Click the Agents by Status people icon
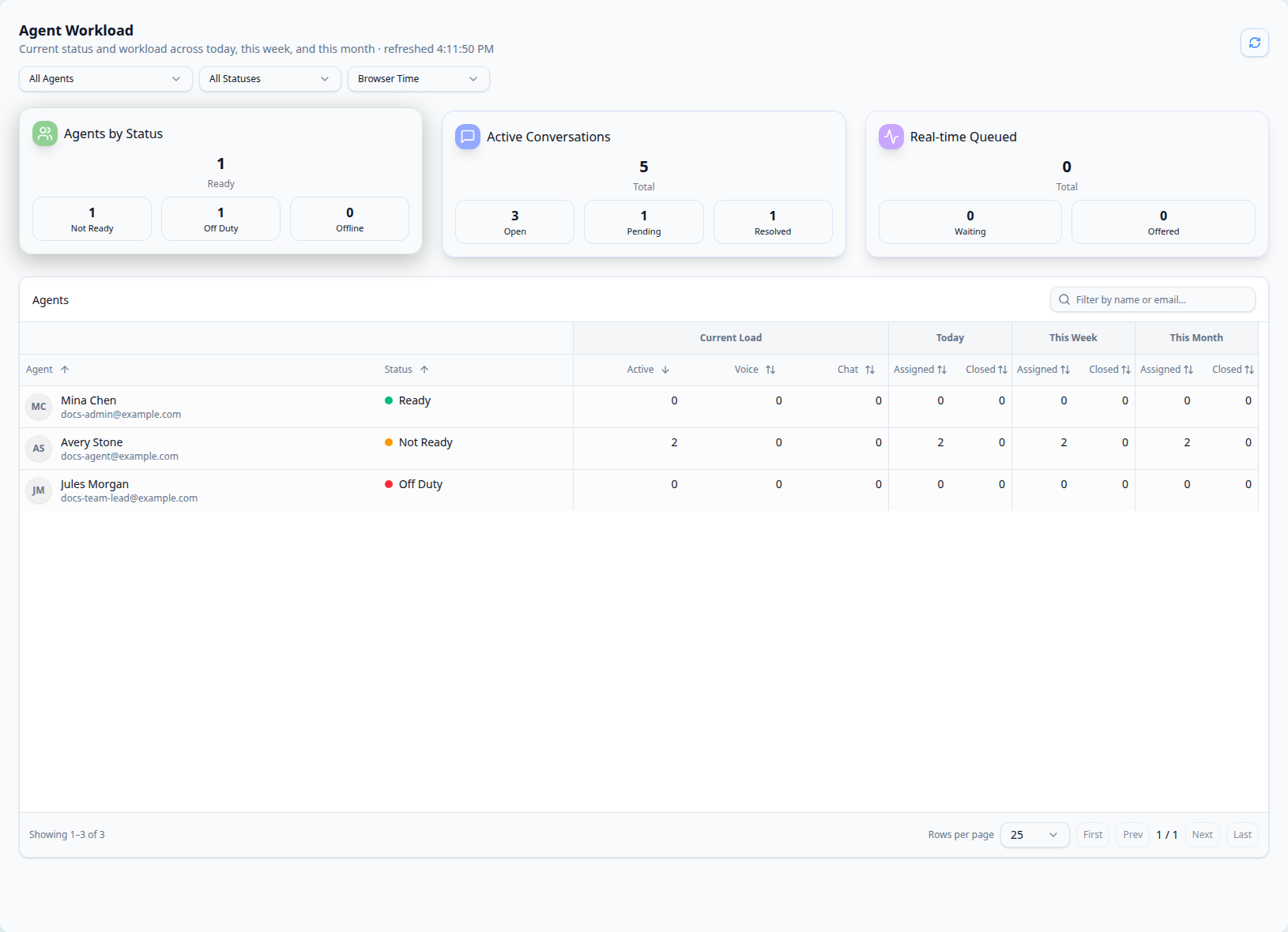The height and width of the screenshot is (932, 1288). tap(45, 133)
